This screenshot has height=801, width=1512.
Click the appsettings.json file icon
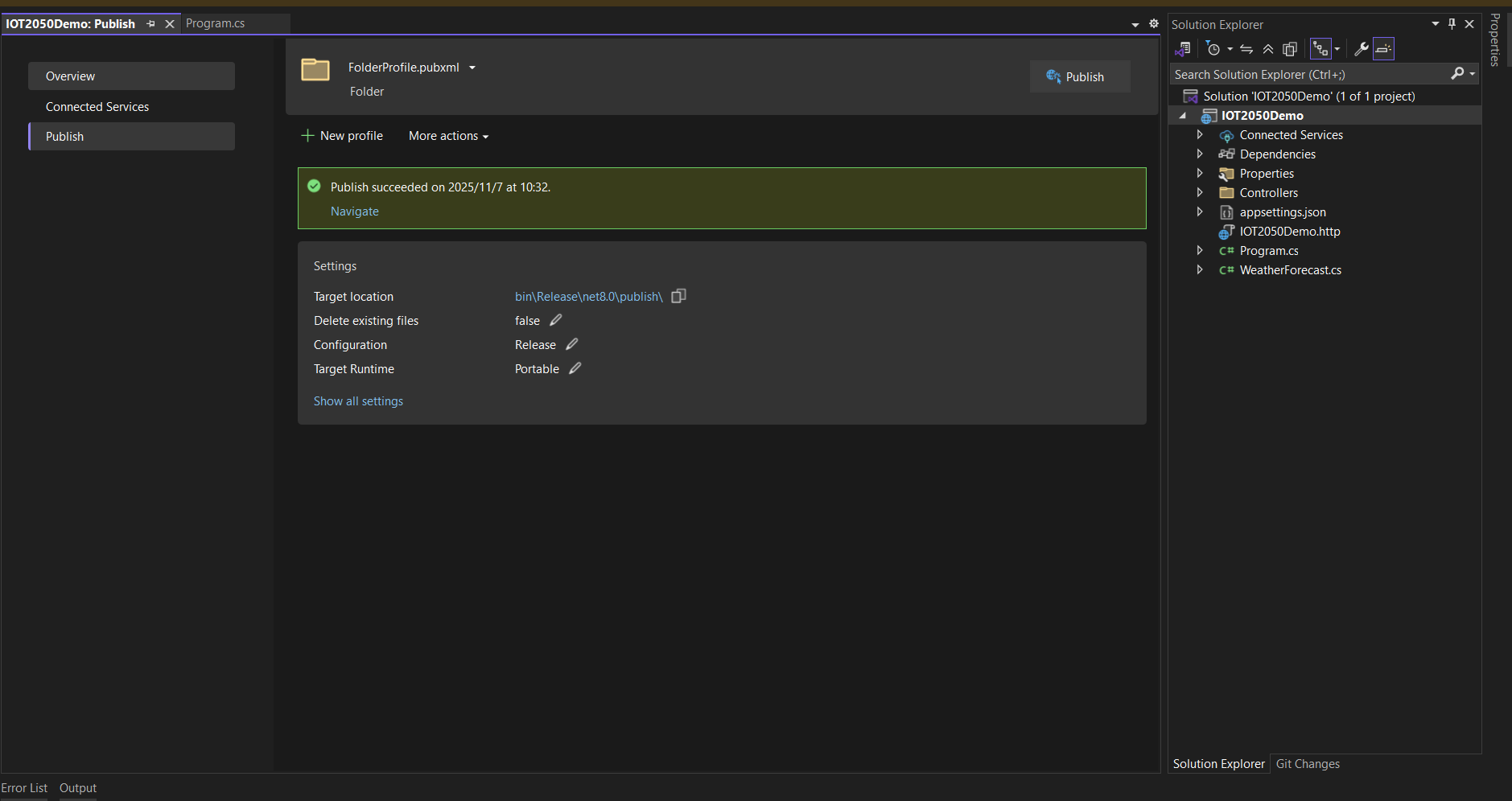[x=1226, y=212]
